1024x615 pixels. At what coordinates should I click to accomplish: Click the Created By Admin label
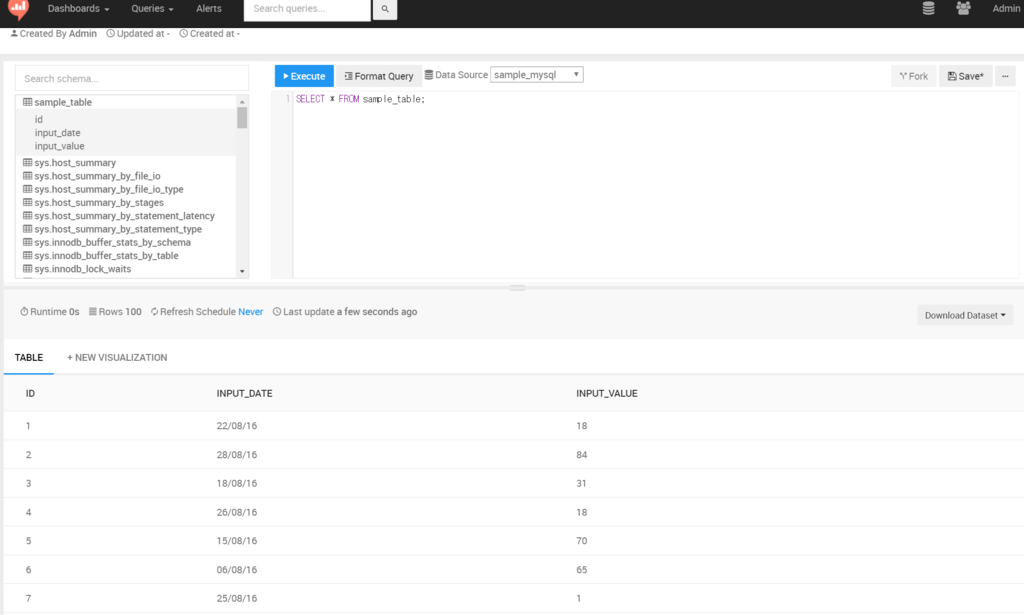pos(54,33)
